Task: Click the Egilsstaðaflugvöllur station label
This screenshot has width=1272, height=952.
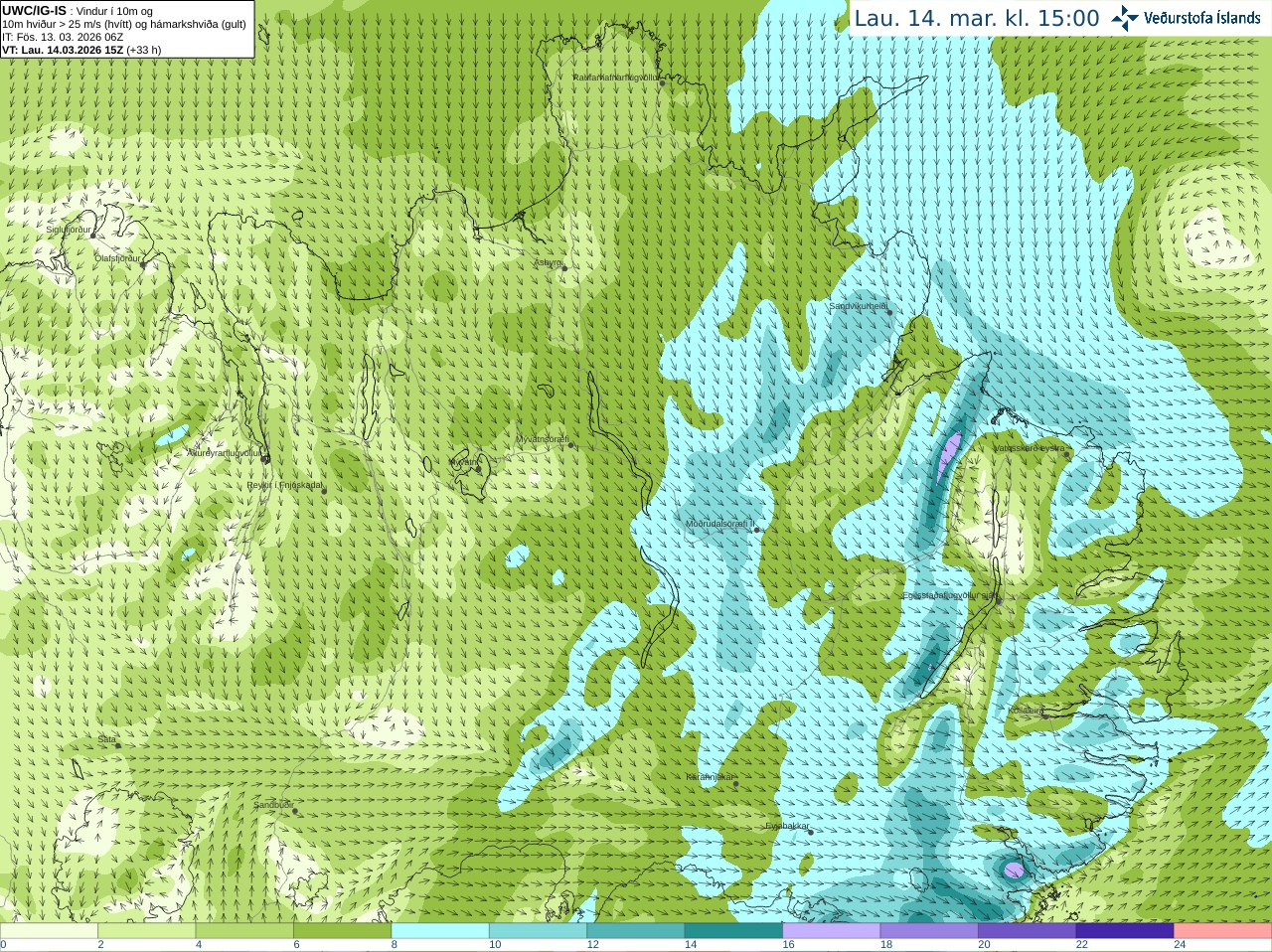Action: tap(949, 595)
